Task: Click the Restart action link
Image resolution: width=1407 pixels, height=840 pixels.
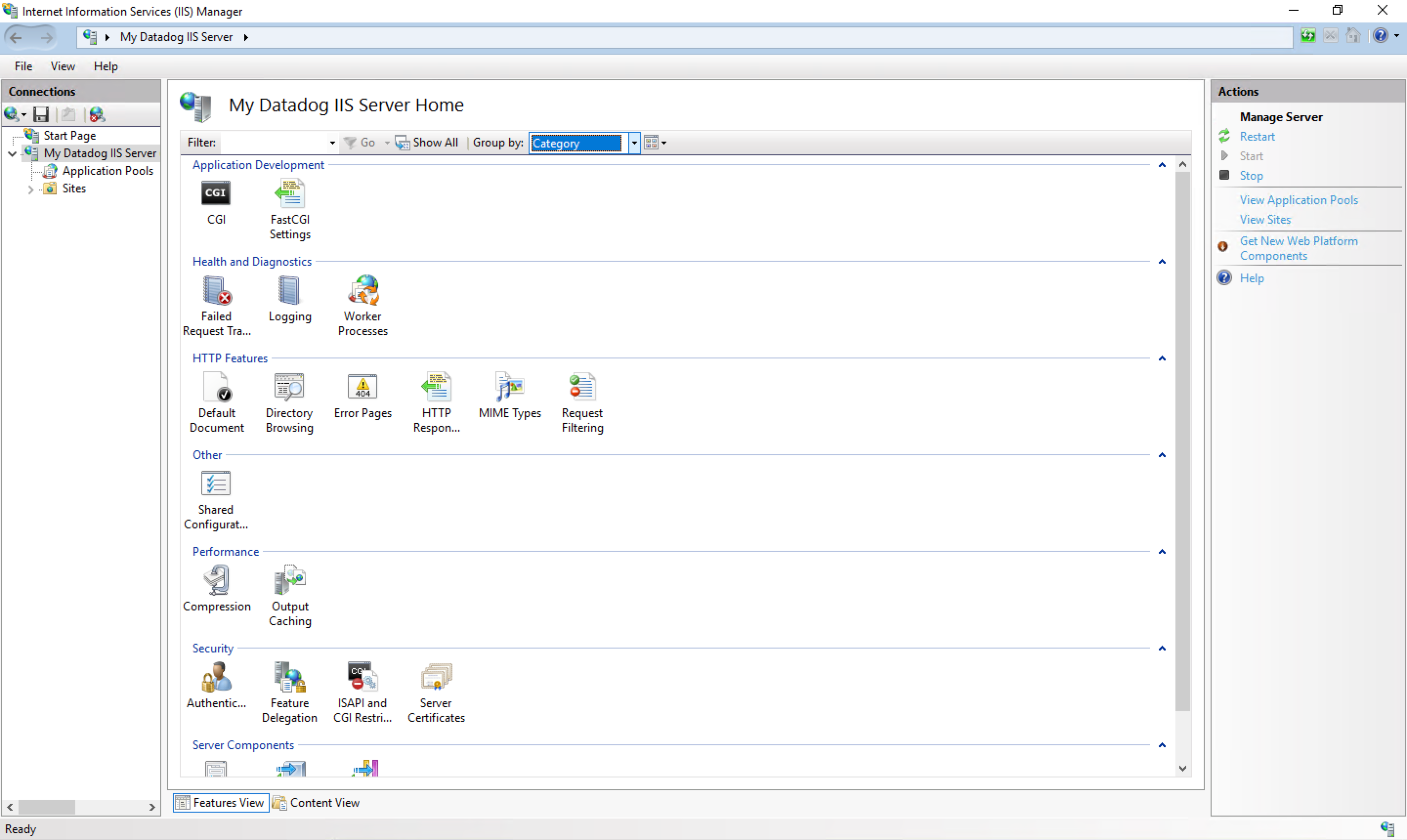Action: [1257, 136]
